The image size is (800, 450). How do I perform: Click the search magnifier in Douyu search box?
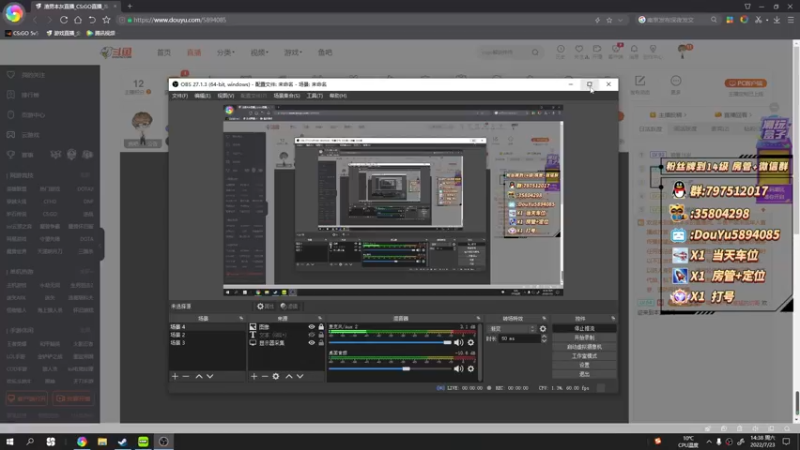pyautogui.click(x=535, y=52)
